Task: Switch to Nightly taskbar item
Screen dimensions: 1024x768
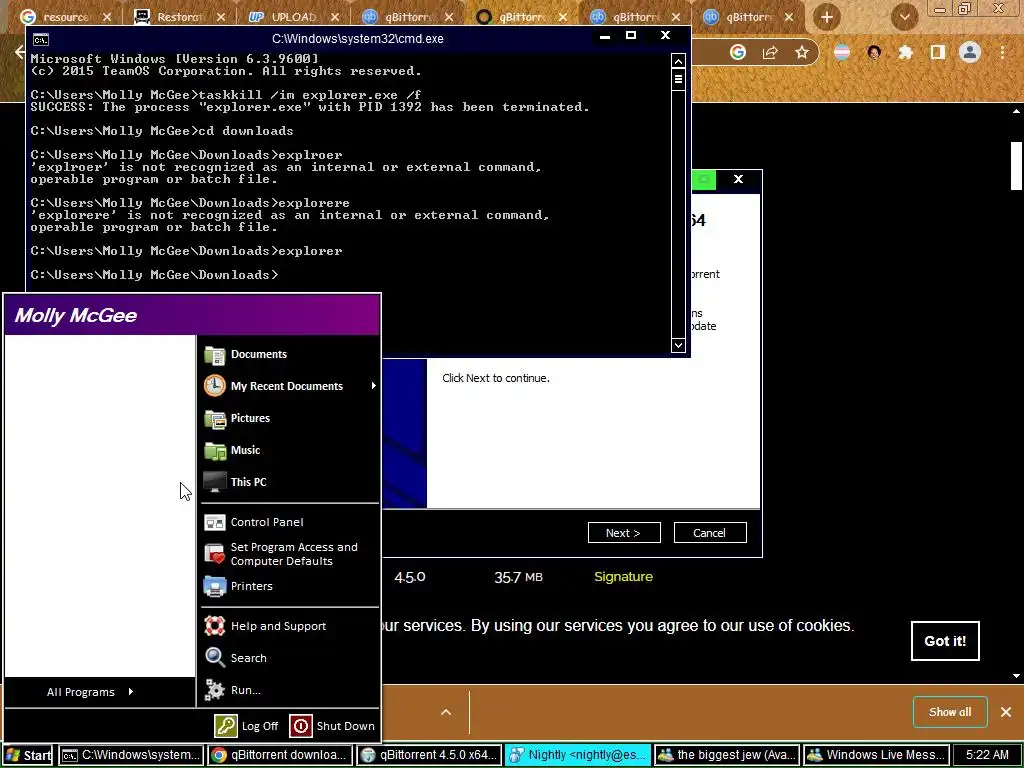Action: 578,755
